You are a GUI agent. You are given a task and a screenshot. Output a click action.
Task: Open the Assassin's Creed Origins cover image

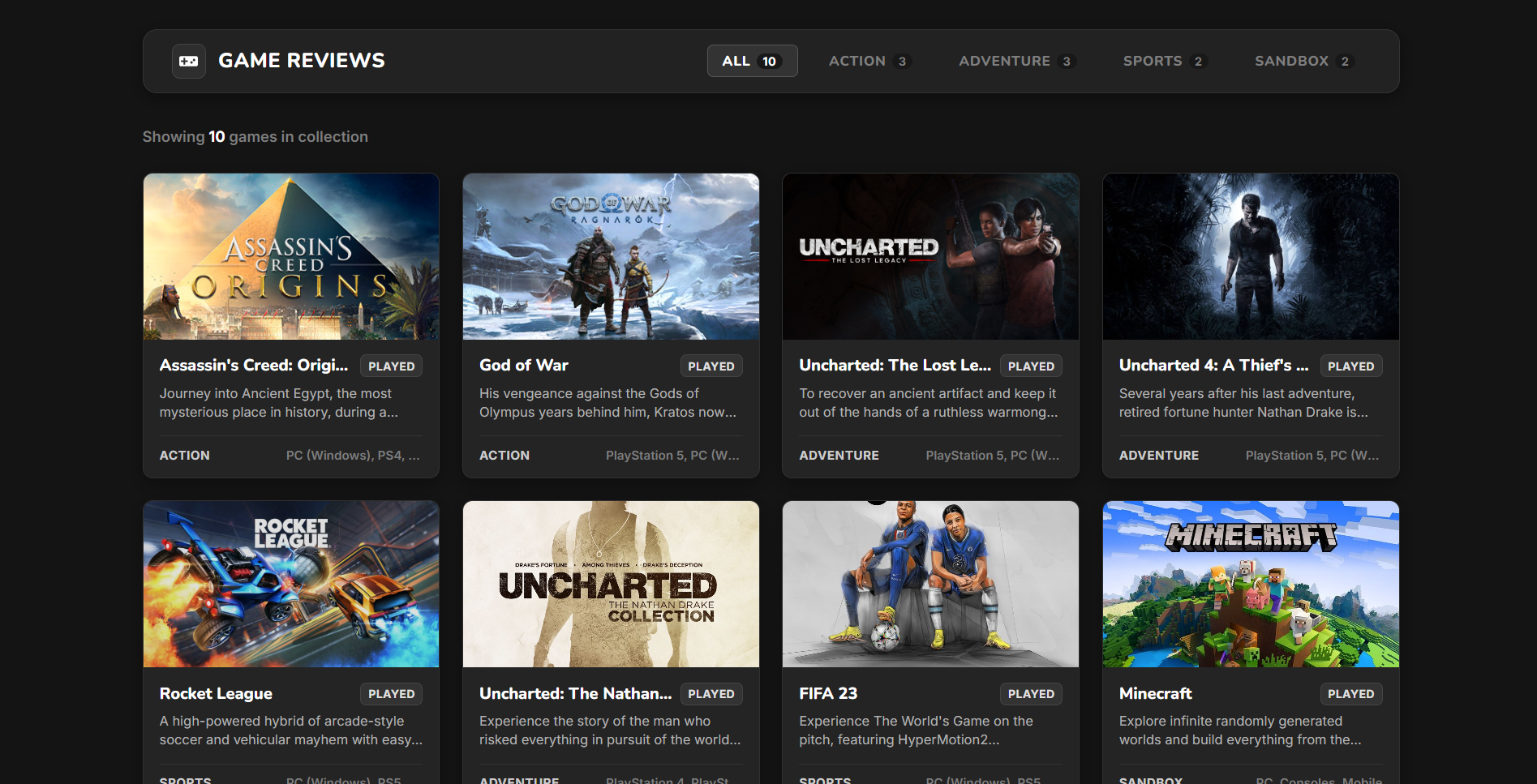[x=291, y=256]
